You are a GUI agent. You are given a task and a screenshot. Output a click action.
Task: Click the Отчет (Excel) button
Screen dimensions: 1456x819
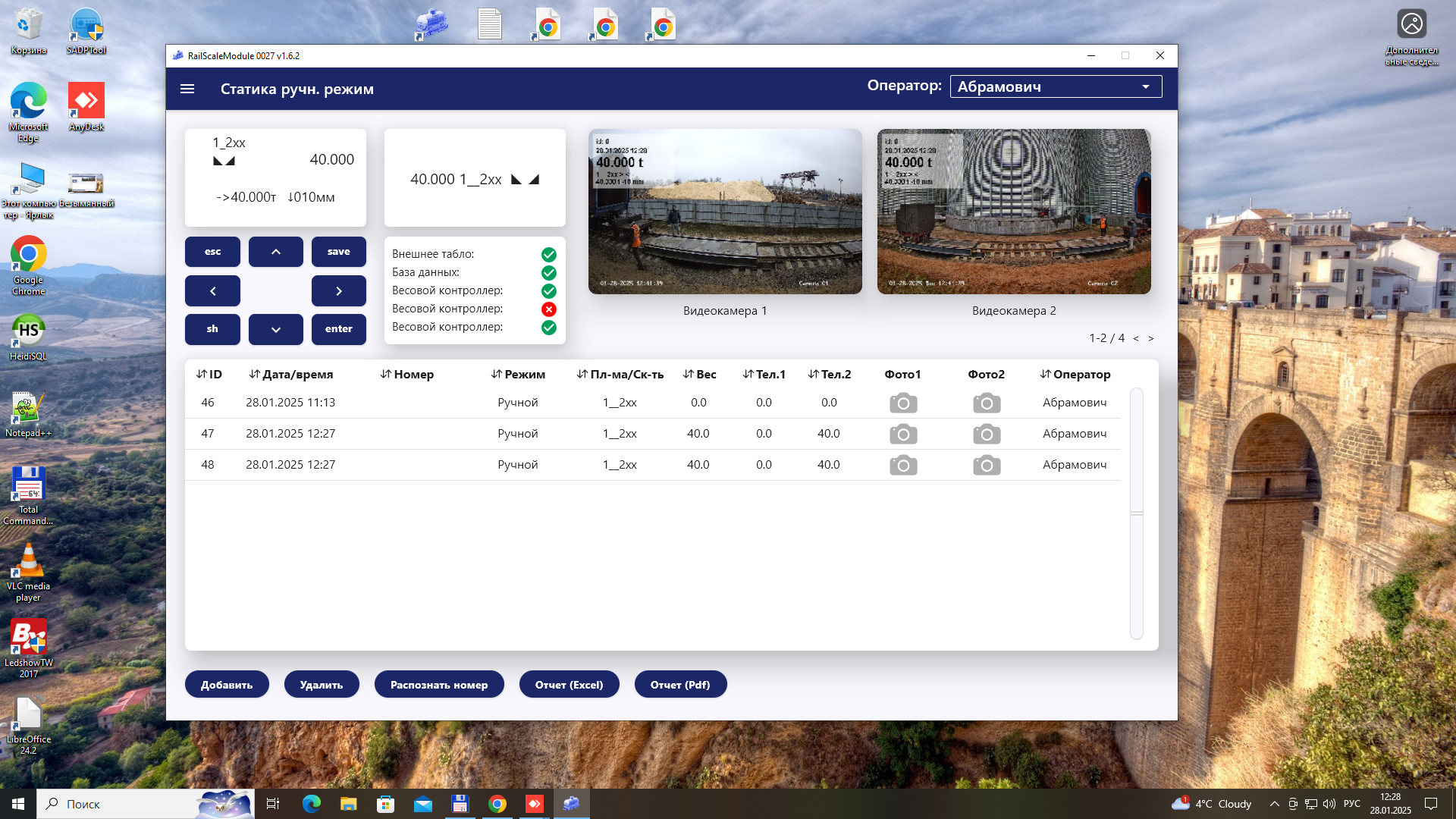click(569, 685)
